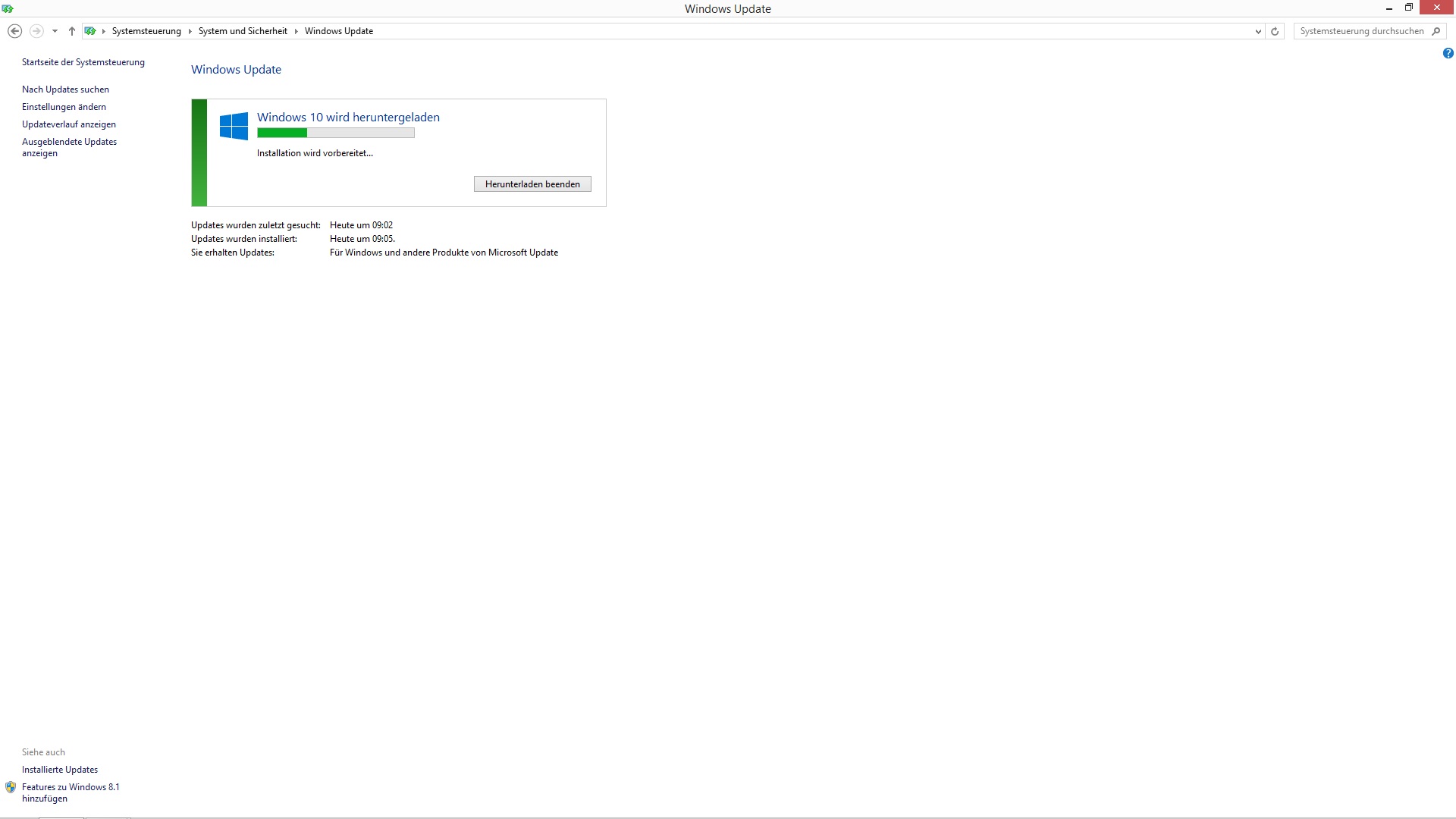Click the Control Panel icon in address bar

(x=90, y=31)
